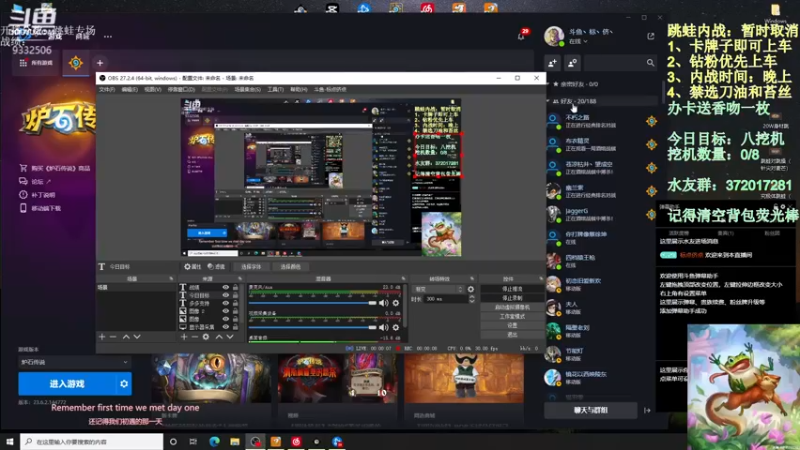Toggle lock on the first text source
This screenshot has height=450, width=800.
point(235,287)
